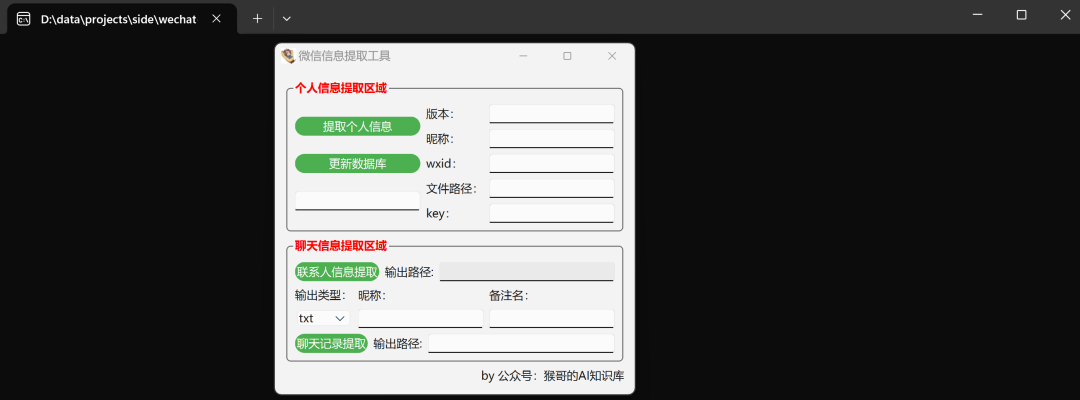Focus the 版本 input field
The image size is (1080, 400).
pos(551,114)
